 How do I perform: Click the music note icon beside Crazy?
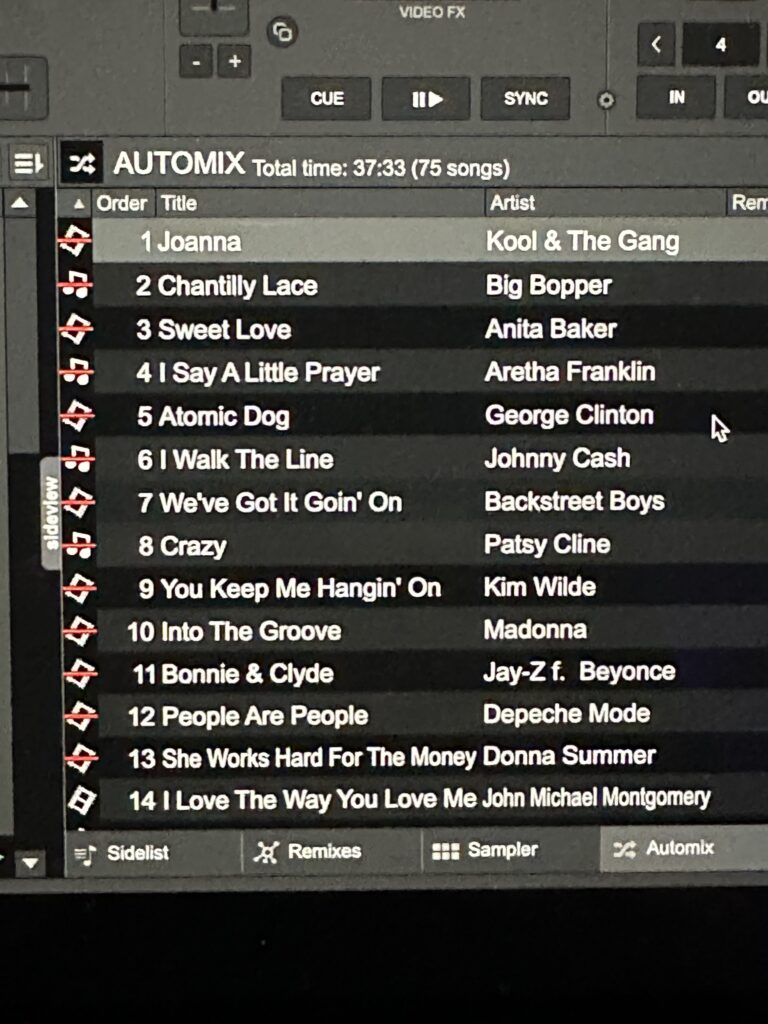[78, 545]
